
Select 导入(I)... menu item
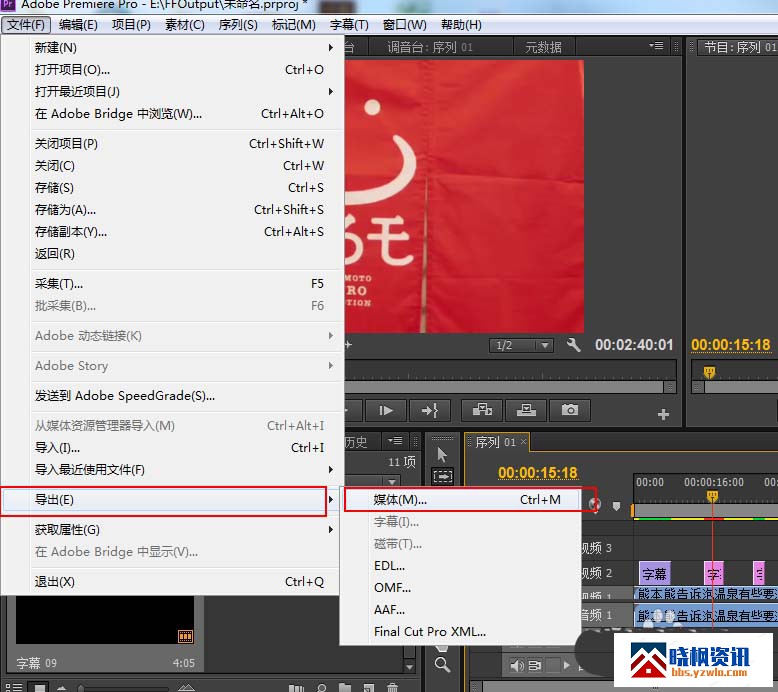[170, 448]
